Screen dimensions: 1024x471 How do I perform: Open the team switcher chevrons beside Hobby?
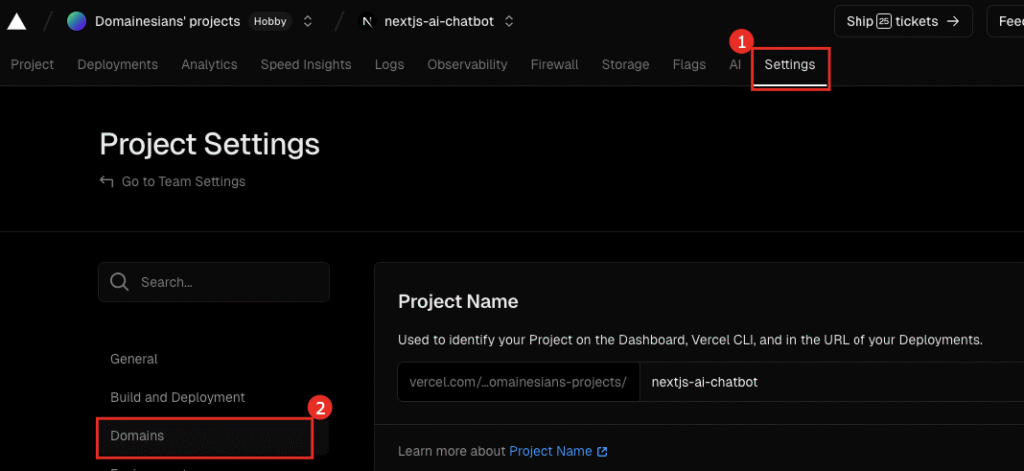(x=308, y=22)
